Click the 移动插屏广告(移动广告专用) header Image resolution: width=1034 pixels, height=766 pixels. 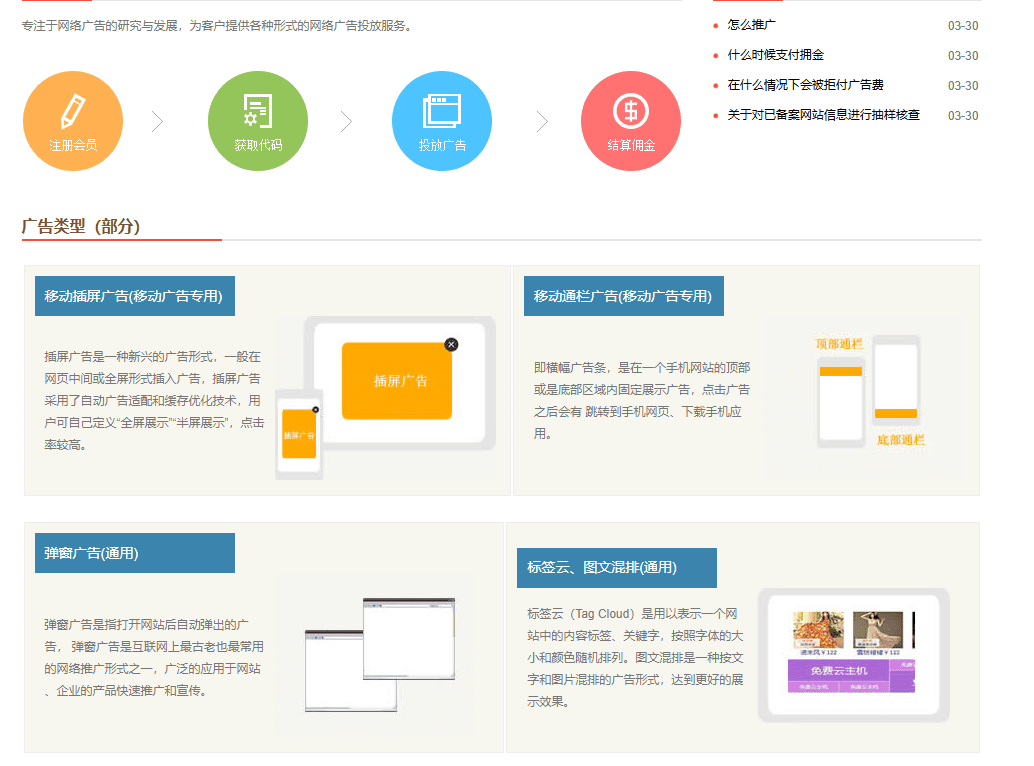coord(135,296)
